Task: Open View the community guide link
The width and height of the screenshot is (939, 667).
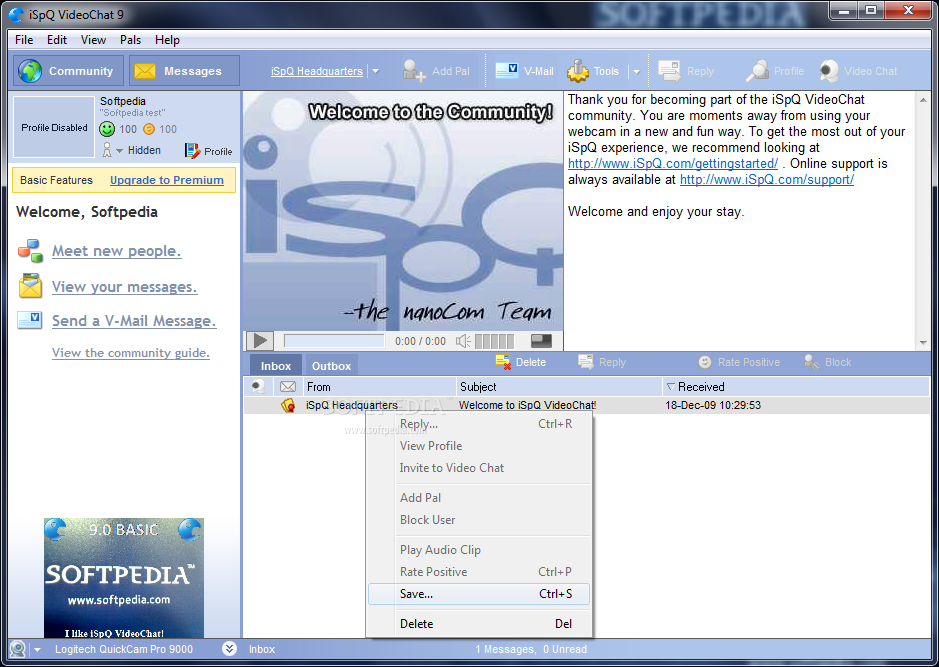Action: coord(131,353)
